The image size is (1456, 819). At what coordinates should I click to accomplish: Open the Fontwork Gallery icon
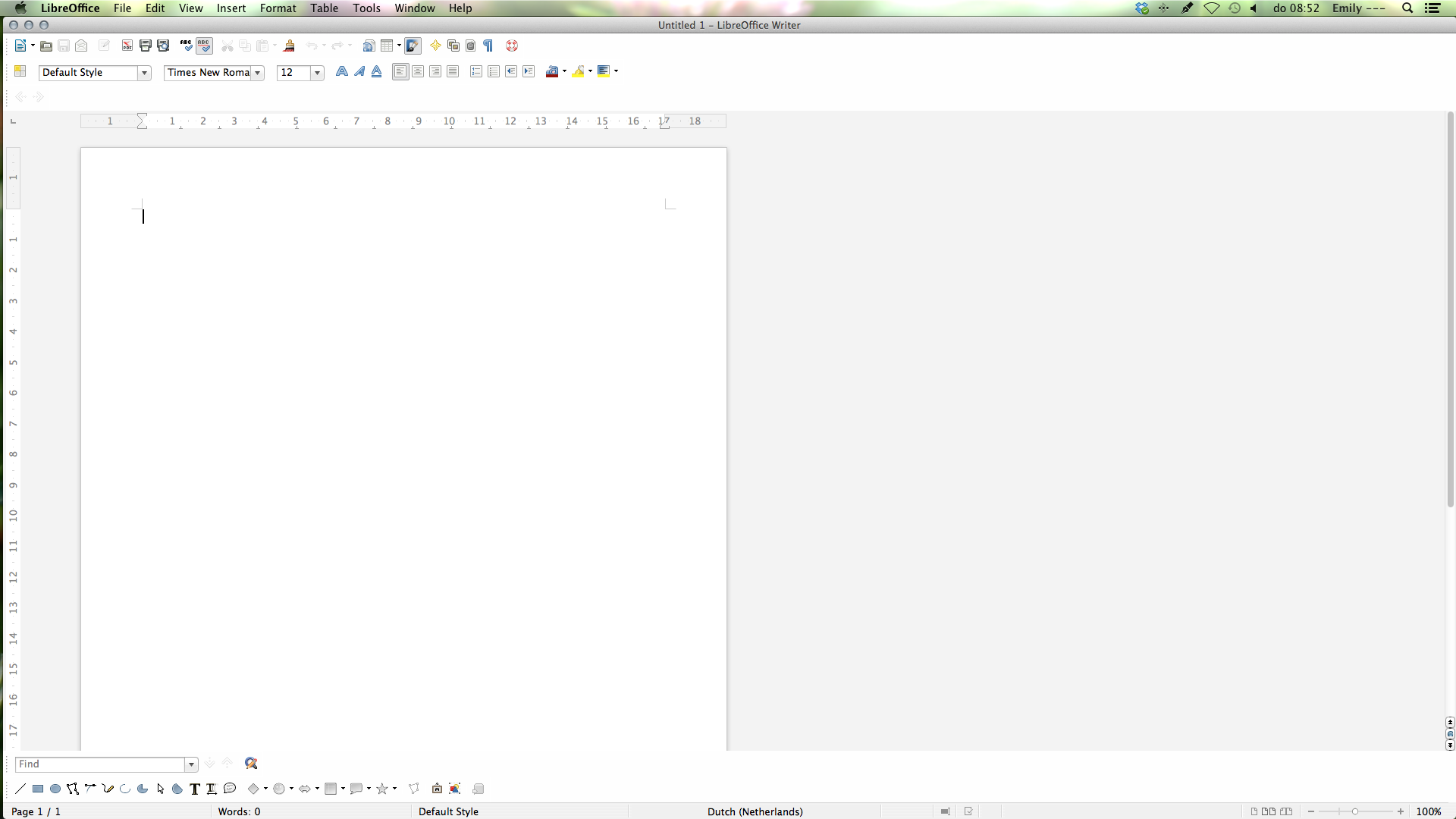[x=438, y=789]
